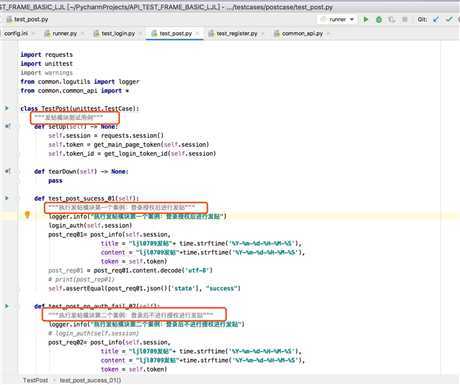Close the config.ini tab
Viewport: 460px width, 385px height.
click(x=34, y=33)
